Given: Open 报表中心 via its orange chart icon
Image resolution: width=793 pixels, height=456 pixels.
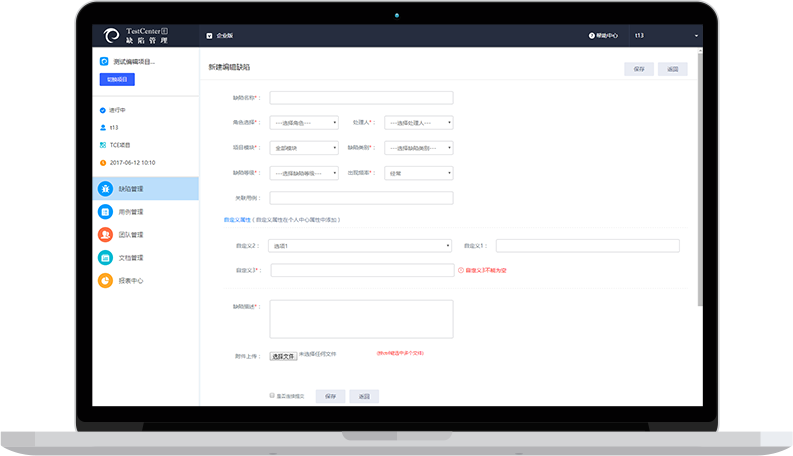Looking at the screenshot, I should tap(105, 281).
